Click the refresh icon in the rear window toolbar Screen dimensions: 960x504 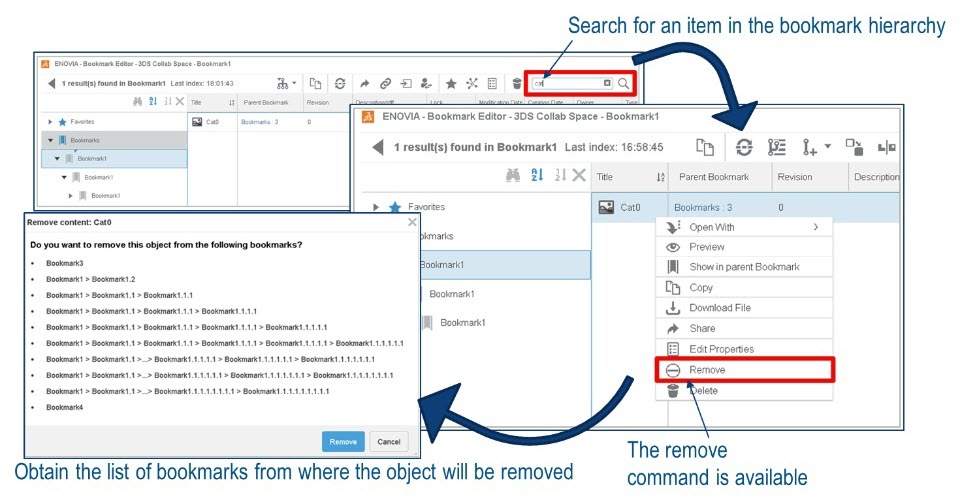[x=340, y=83]
